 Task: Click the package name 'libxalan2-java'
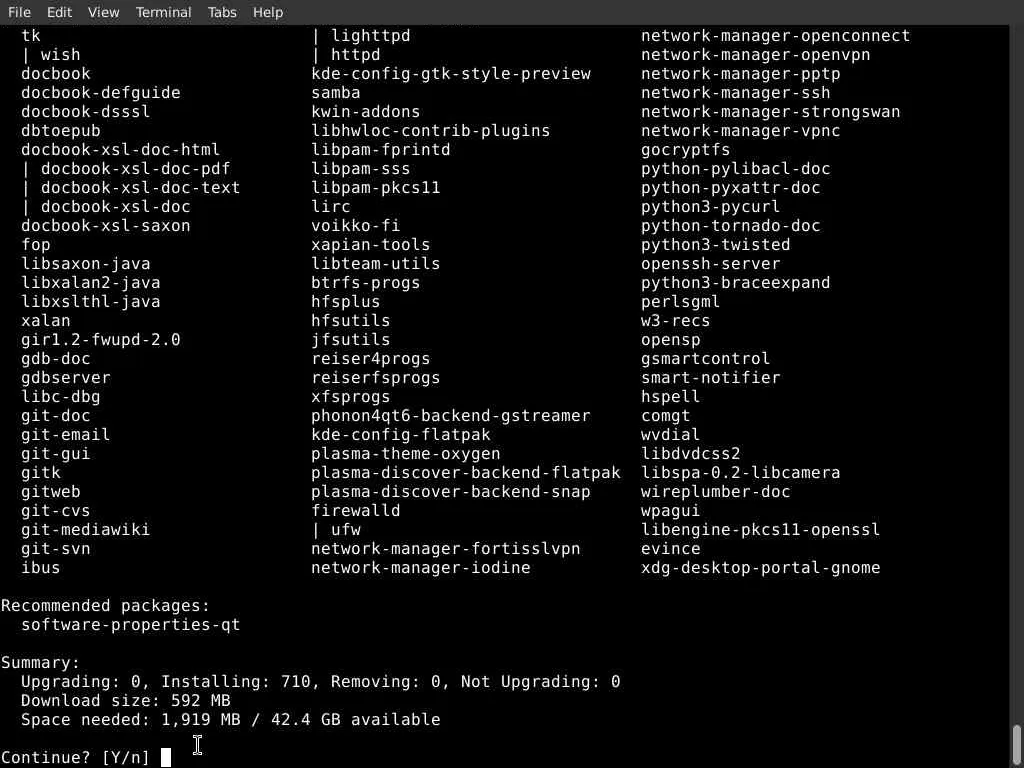coord(91,283)
